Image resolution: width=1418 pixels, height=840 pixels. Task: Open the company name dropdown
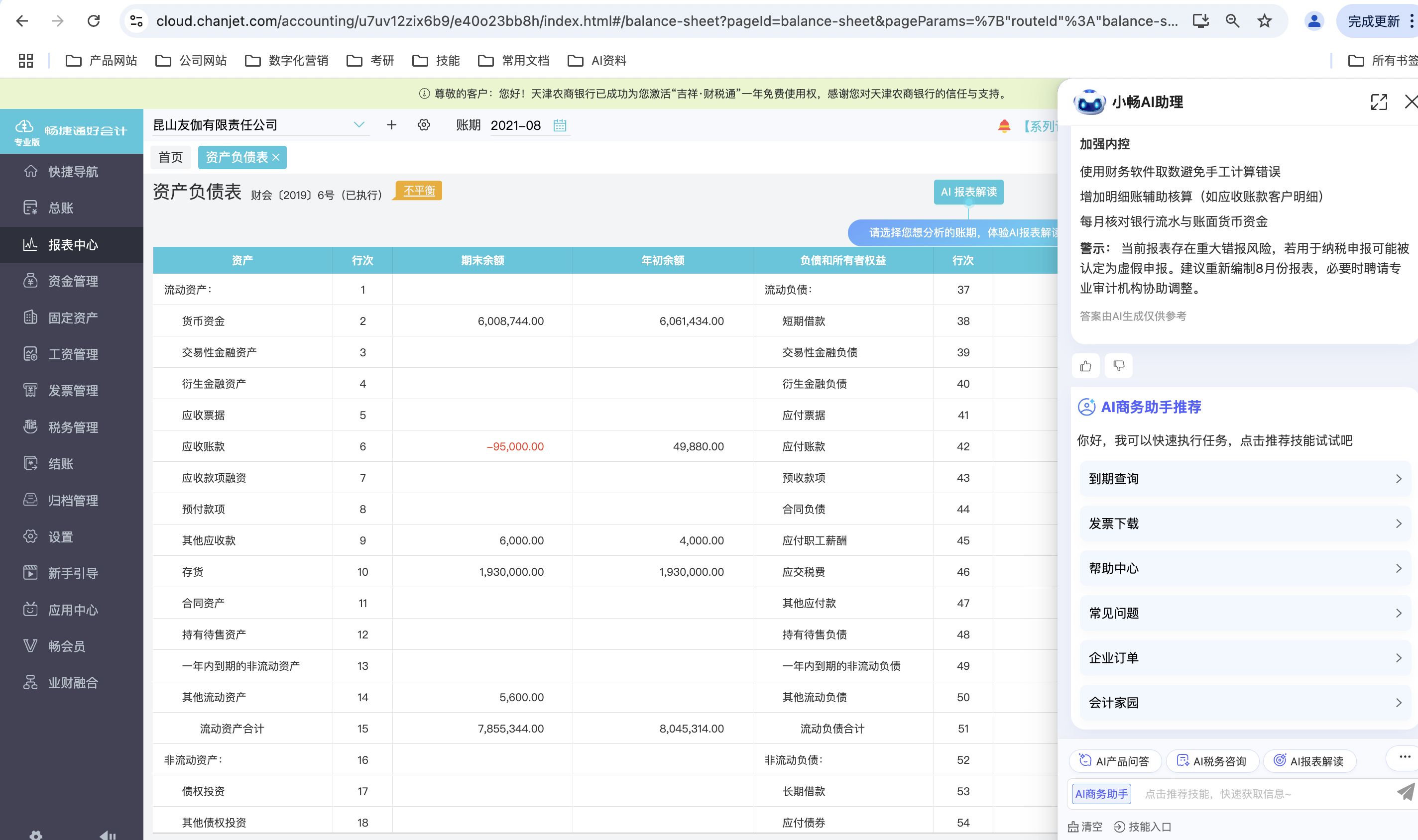(358, 125)
